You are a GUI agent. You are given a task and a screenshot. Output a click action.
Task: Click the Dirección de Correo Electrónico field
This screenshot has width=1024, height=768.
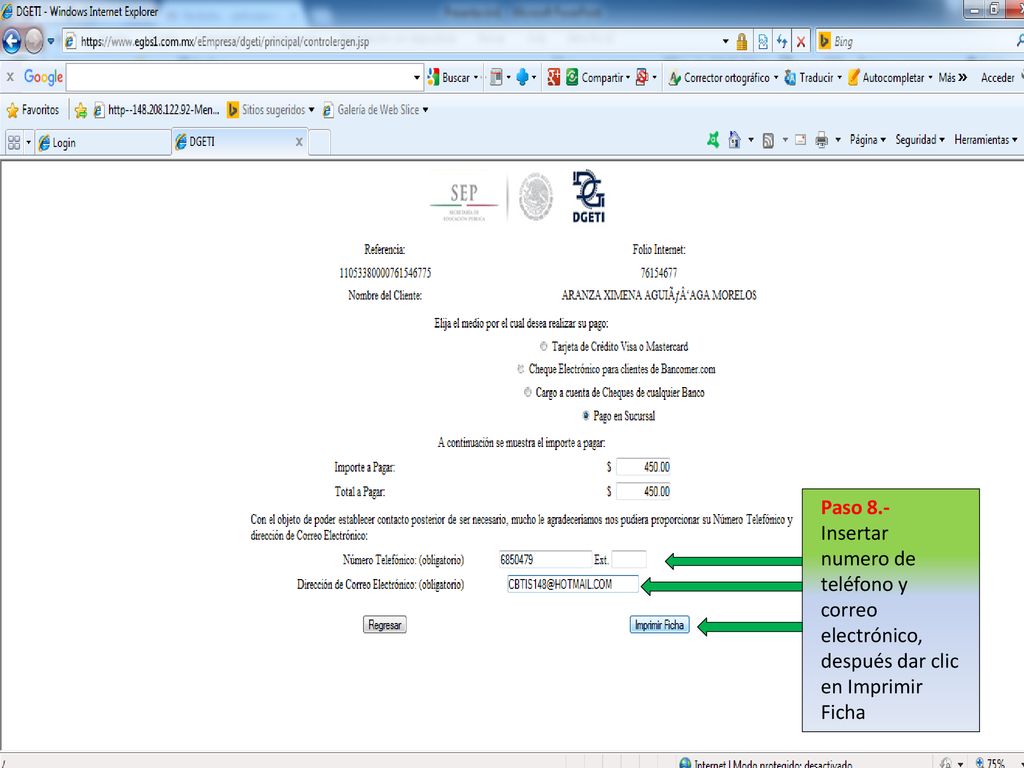(573, 584)
